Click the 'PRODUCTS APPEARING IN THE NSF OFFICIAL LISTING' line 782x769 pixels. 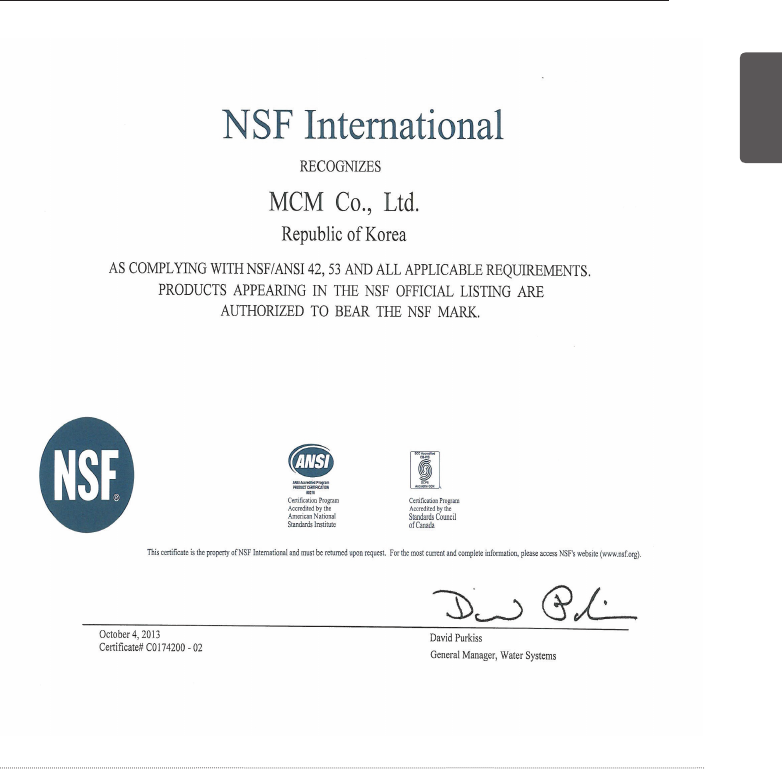tap(351, 290)
